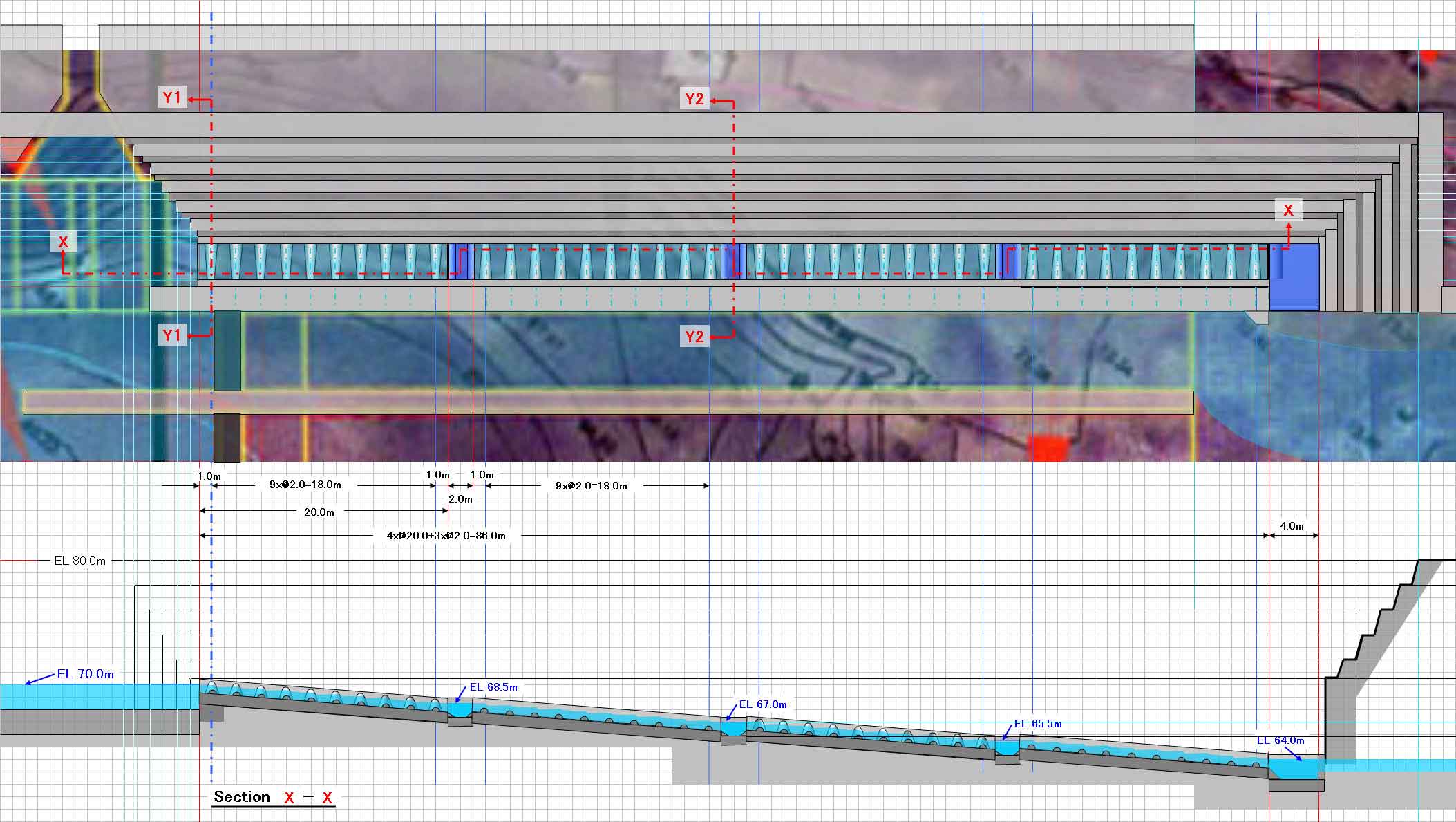Image resolution: width=1456 pixels, height=822 pixels.
Task: Click the bright red square on the map
Action: click(x=1048, y=448)
